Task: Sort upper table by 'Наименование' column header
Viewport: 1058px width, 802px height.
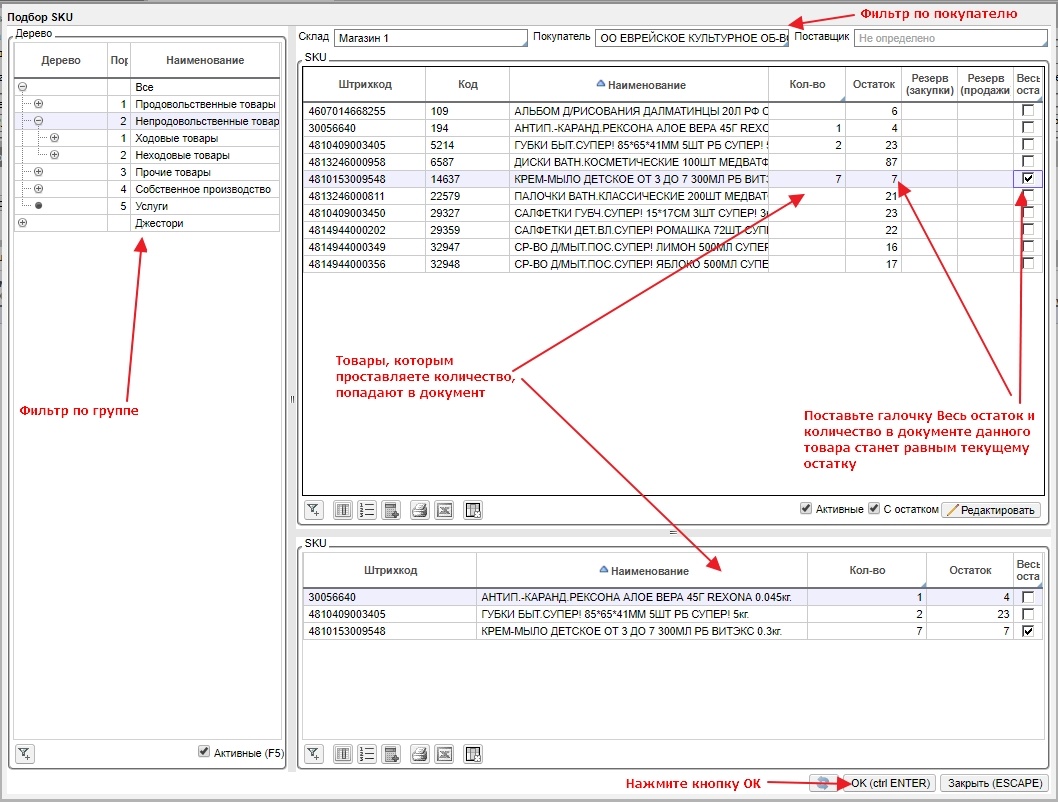Action: 646,85
